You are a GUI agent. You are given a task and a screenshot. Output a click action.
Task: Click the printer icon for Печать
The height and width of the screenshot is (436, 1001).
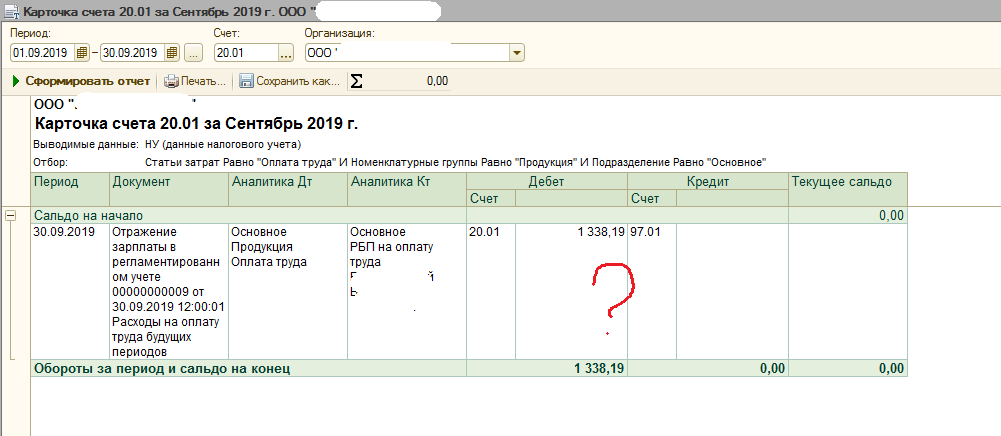pos(171,81)
